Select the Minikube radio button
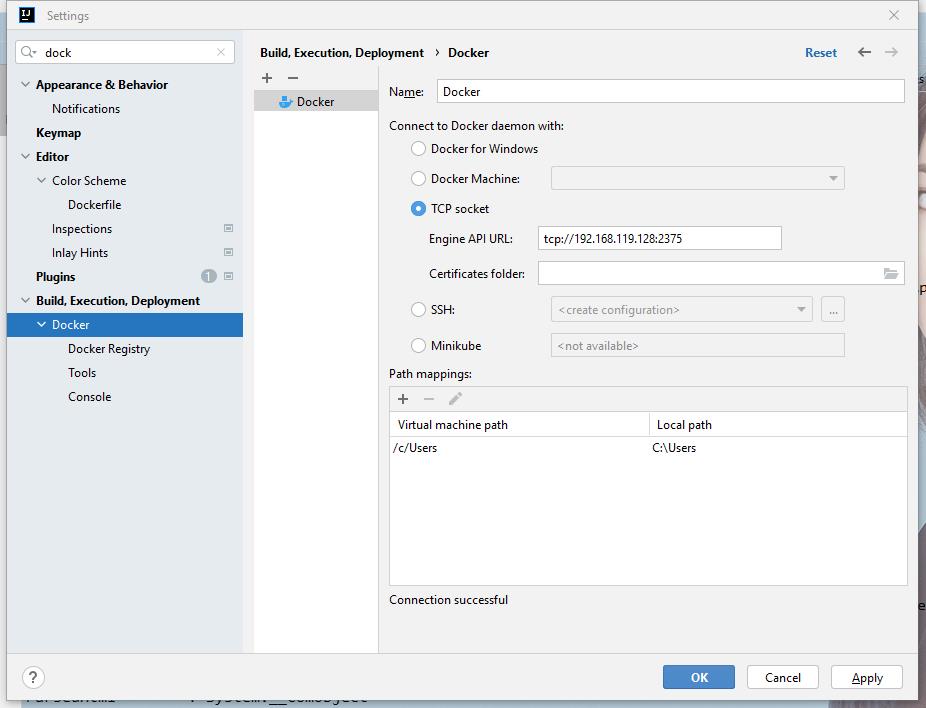926x708 pixels. [418, 345]
